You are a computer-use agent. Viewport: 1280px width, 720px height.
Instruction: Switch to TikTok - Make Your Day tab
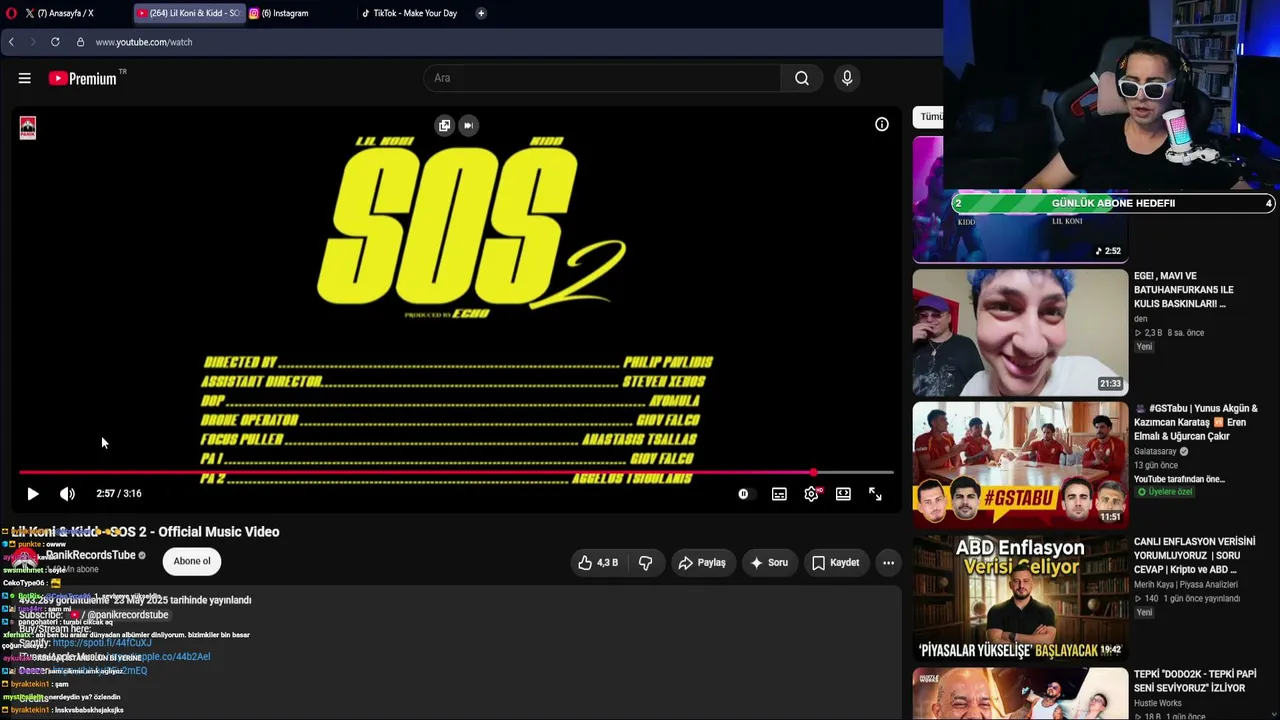[410, 13]
